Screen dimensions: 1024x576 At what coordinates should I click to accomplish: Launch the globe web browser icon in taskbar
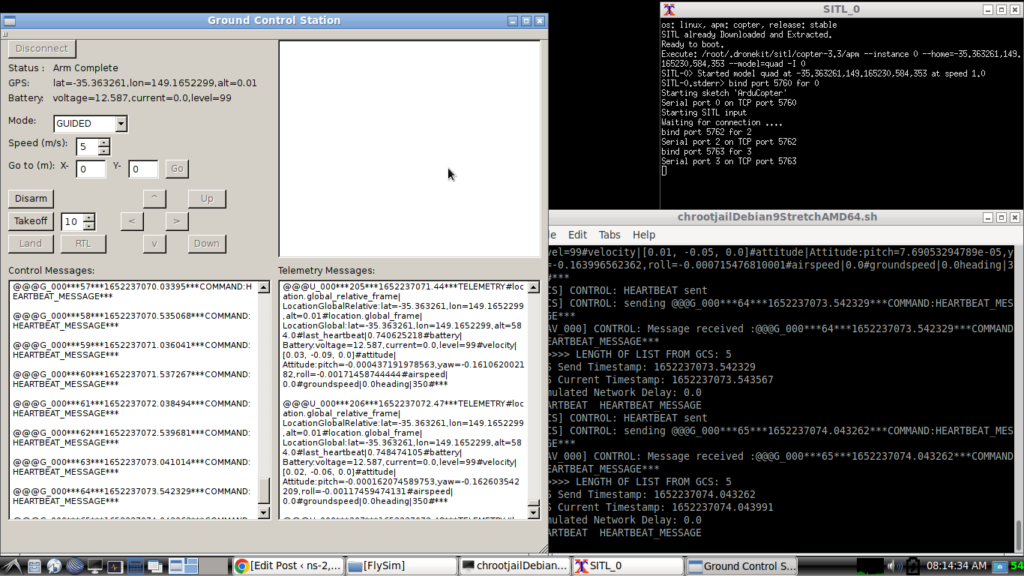(55, 565)
